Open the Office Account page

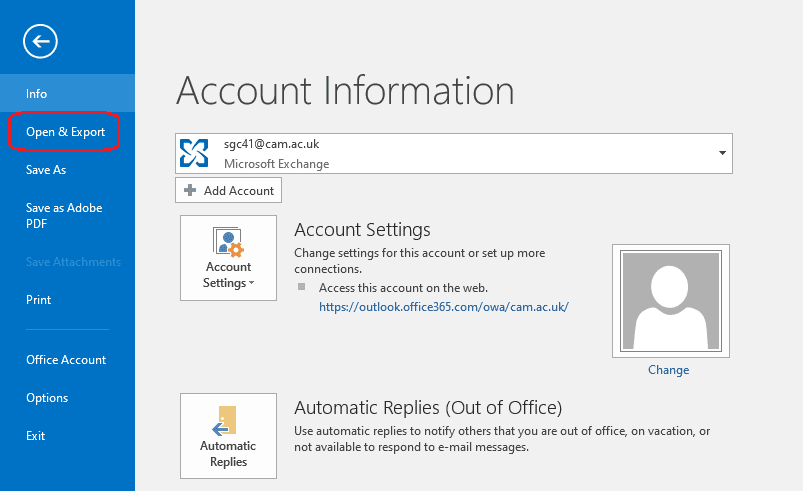[x=66, y=360]
